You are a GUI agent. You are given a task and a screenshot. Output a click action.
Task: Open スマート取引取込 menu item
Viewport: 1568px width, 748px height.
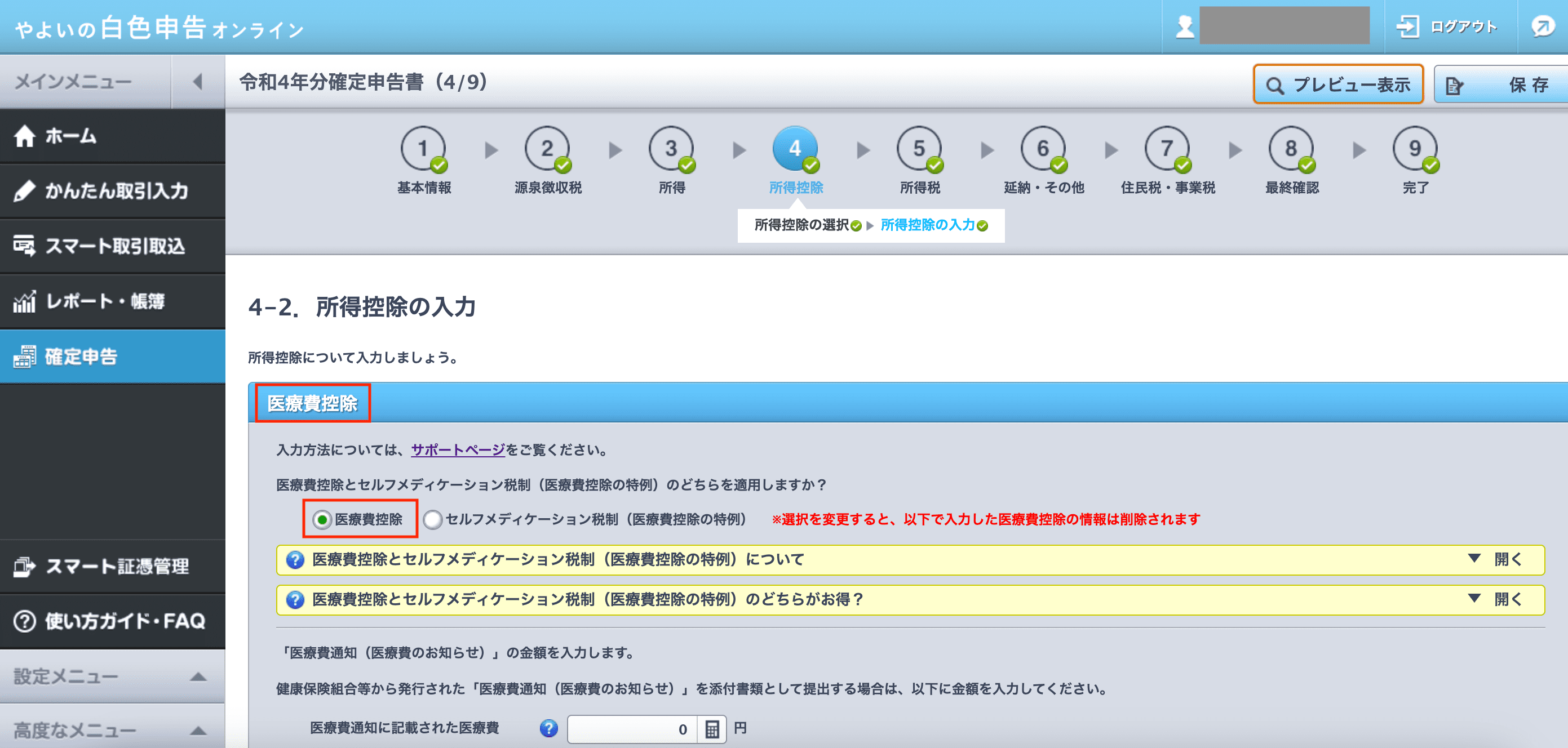(112, 246)
